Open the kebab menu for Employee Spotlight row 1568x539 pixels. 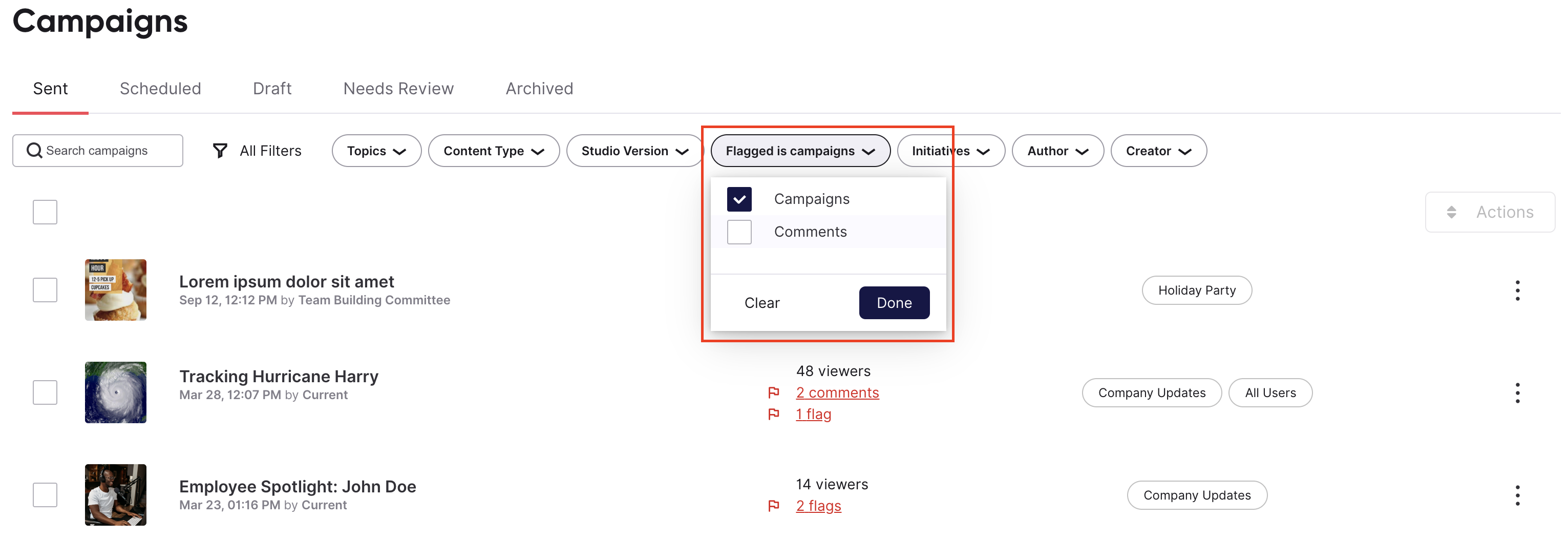coord(1517,495)
